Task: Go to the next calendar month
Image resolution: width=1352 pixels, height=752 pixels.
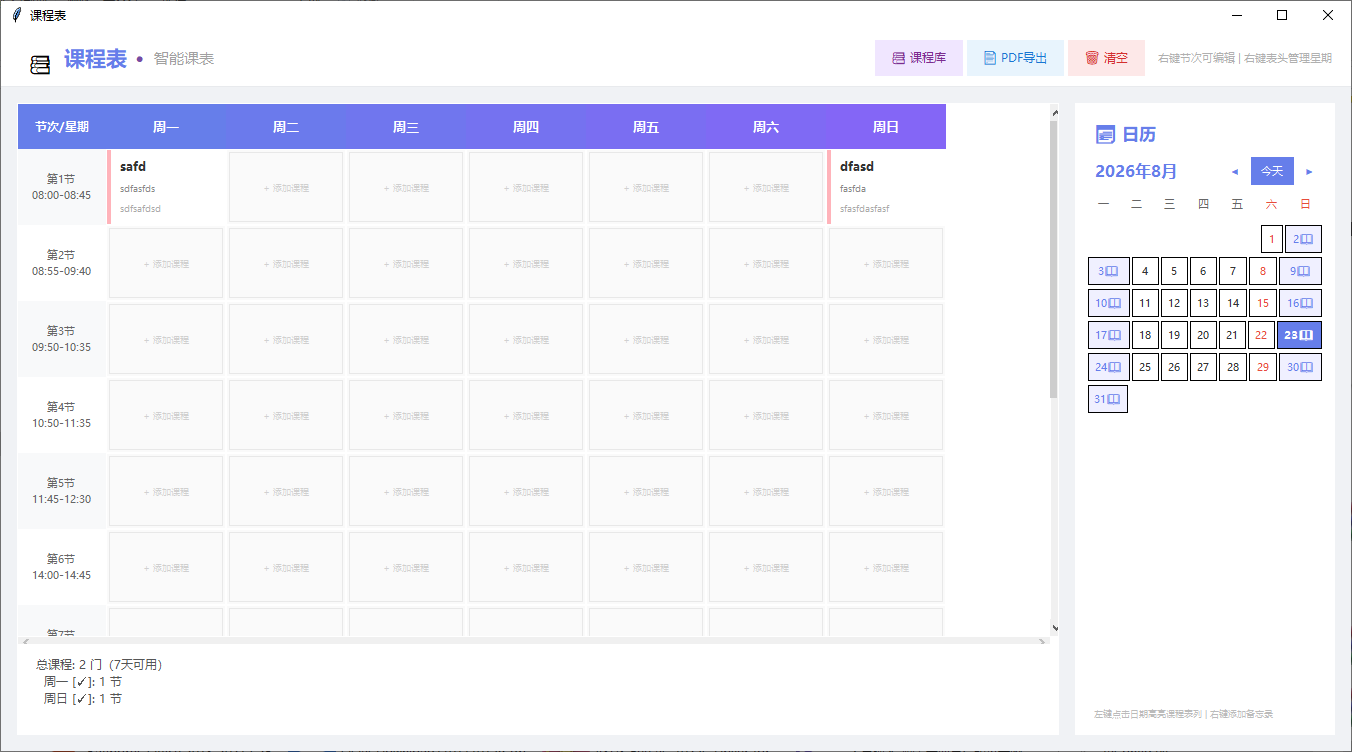Action: pos(1310,171)
